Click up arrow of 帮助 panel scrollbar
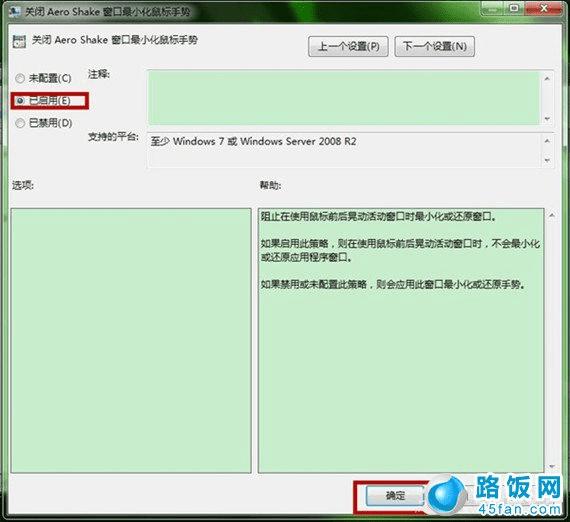Viewport: 570px width, 522px height. pos(552,215)
